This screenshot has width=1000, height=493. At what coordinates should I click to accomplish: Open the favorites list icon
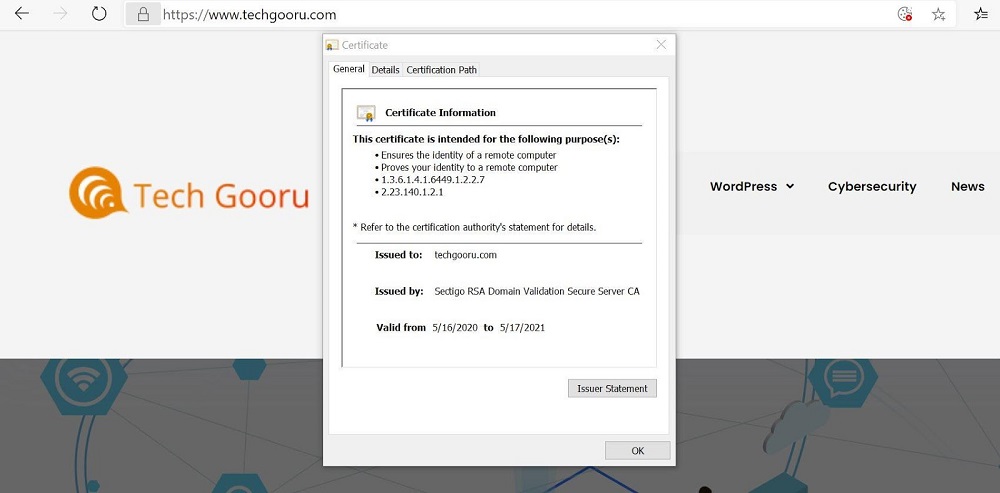[x=981, y=14]
